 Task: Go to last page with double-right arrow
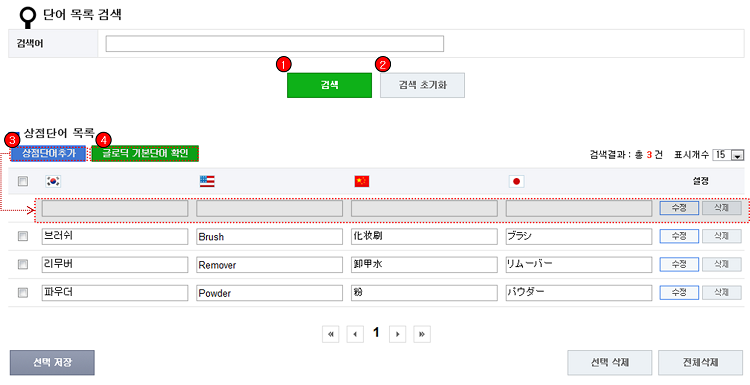[422, 334]
